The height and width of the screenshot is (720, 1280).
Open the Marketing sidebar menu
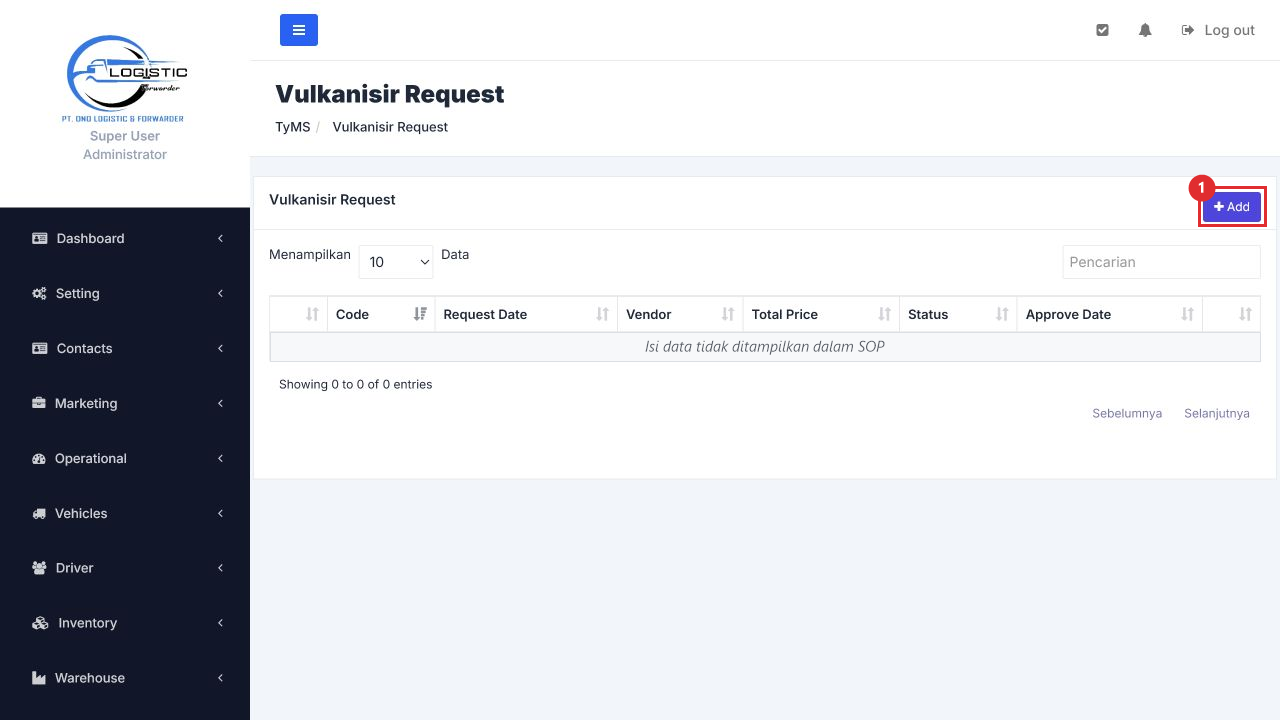125,403
